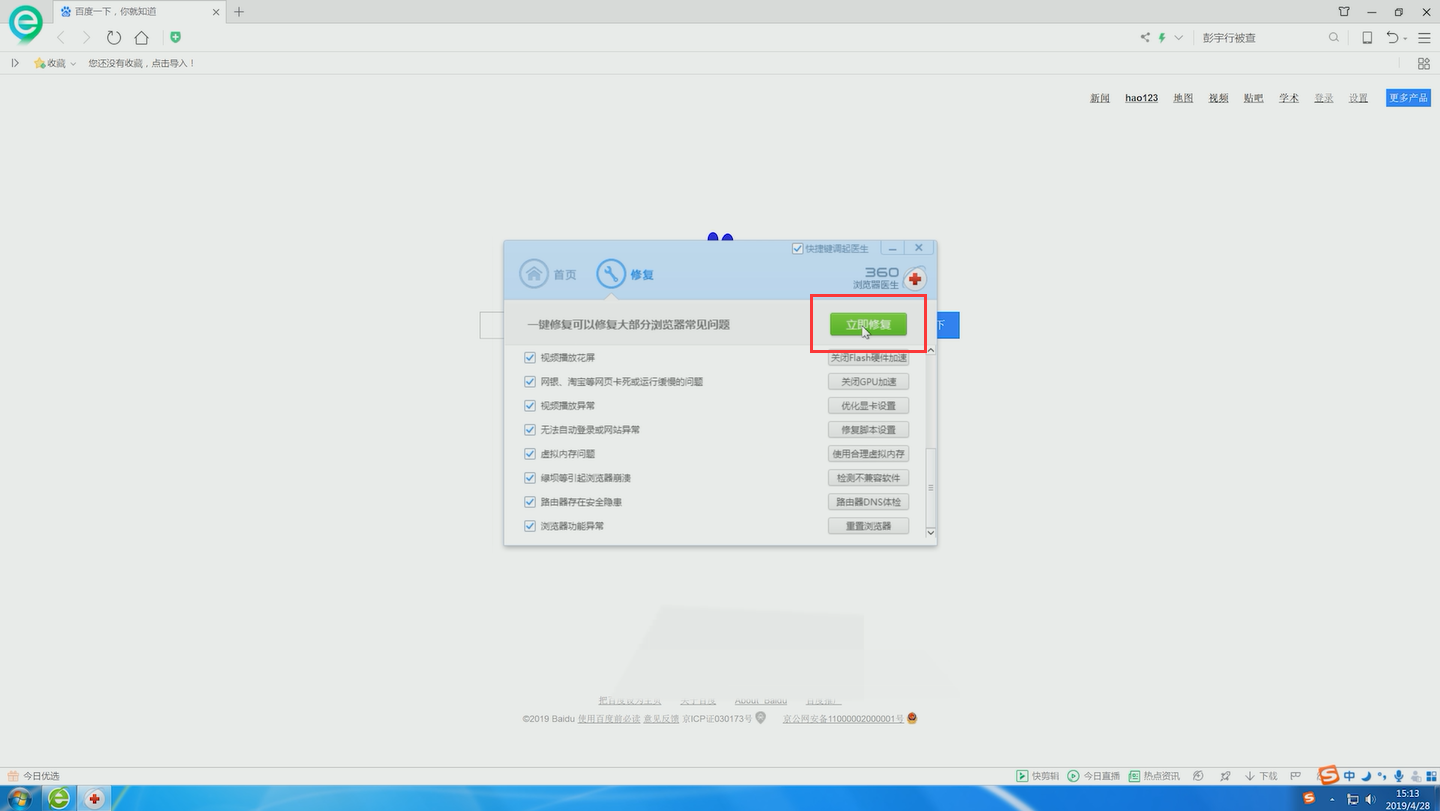Expand the bookmarks sidebar arrow

click(x=15, y=63)
